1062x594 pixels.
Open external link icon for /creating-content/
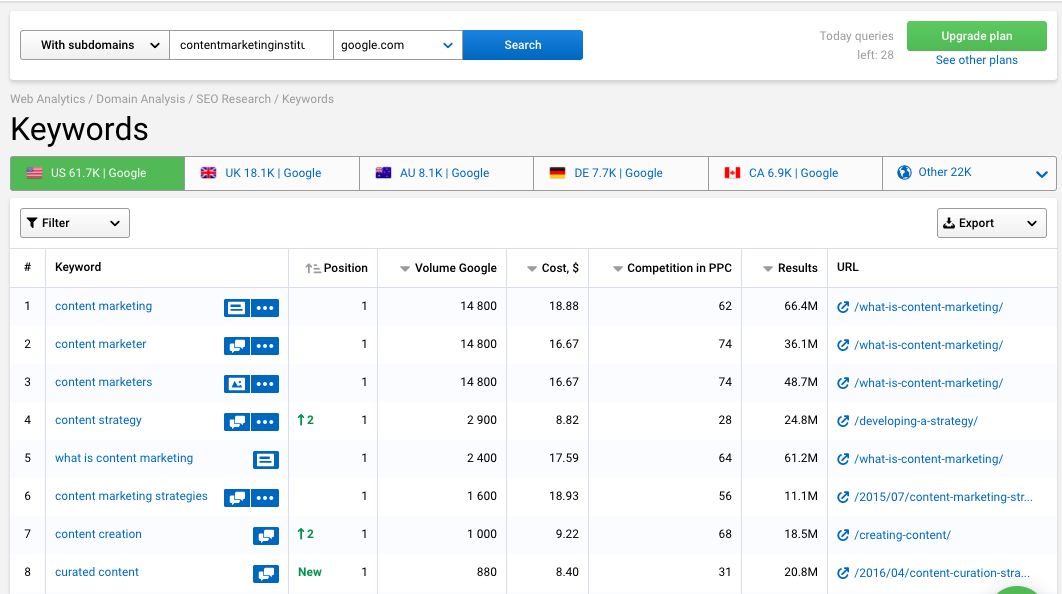(x=843, y=535)
